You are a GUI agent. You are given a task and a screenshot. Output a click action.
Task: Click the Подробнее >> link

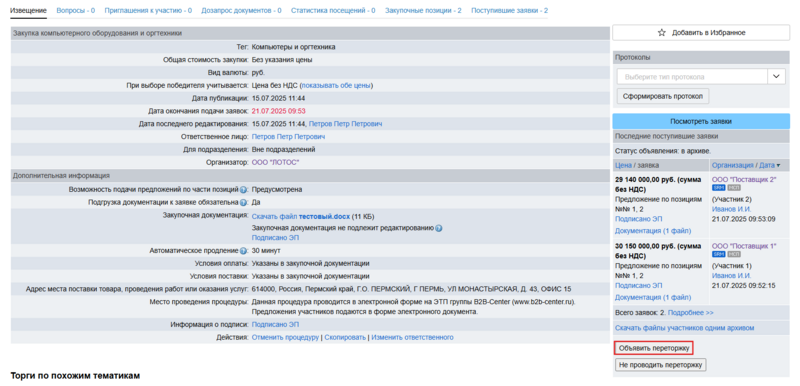691,312
